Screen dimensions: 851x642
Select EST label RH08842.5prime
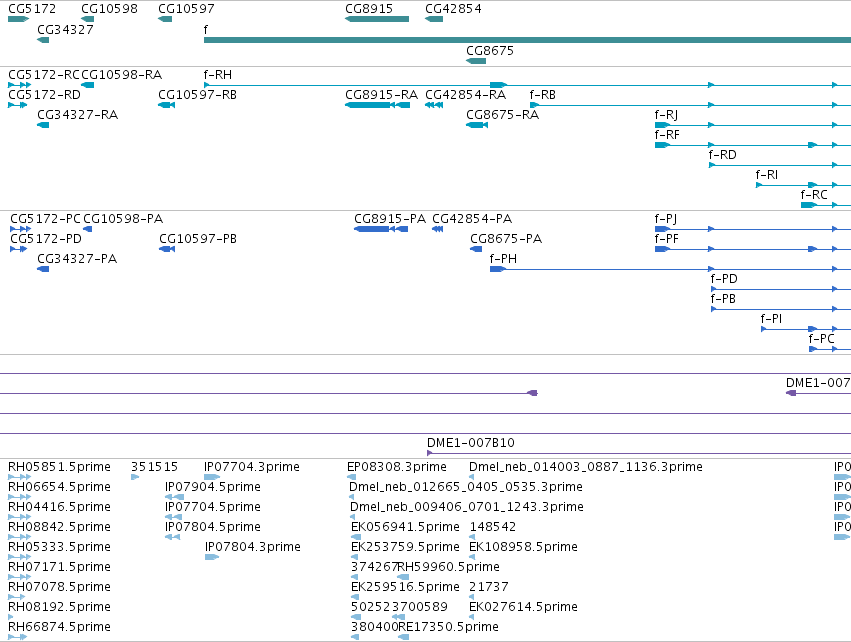coord(59,527)
